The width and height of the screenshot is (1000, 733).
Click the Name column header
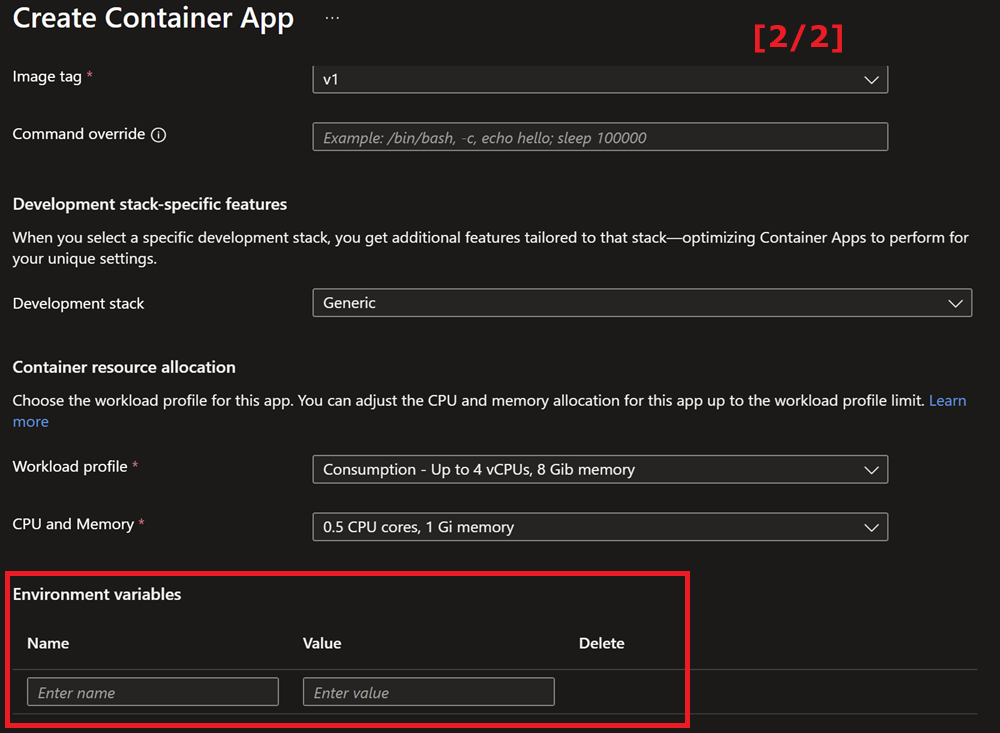coord(48,643)
